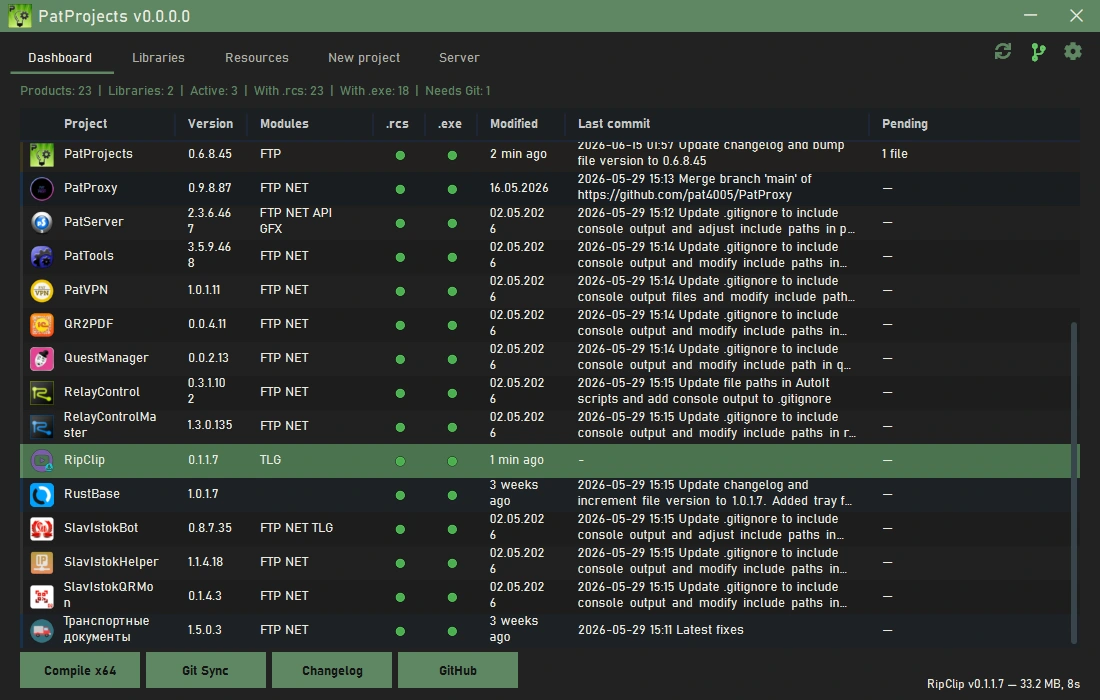This screenshot has width=1100, height=700.
Task: Sort list by the Modified column header
Action: click(x=514, y=123)
